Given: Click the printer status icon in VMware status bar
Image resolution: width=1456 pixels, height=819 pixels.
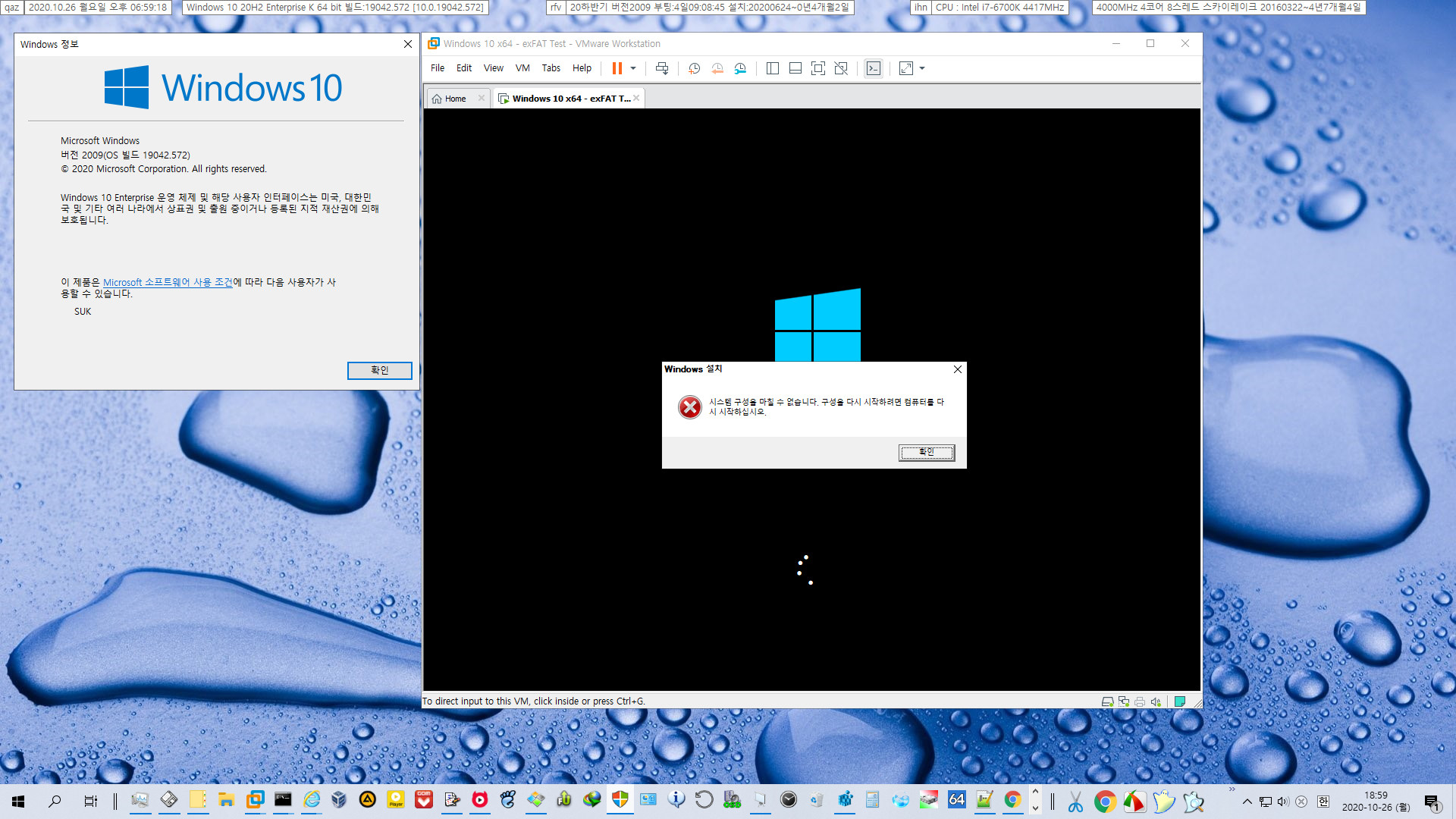Looking at the screenshot, I should 1140,701.
